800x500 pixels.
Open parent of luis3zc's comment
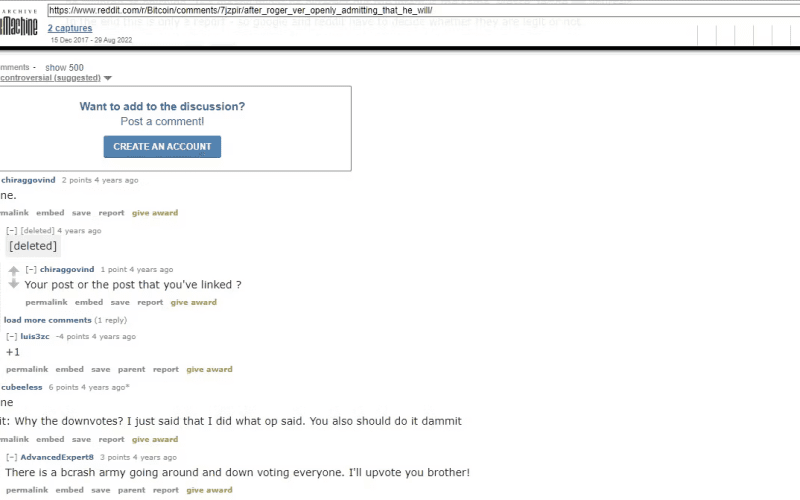[131, 369]
